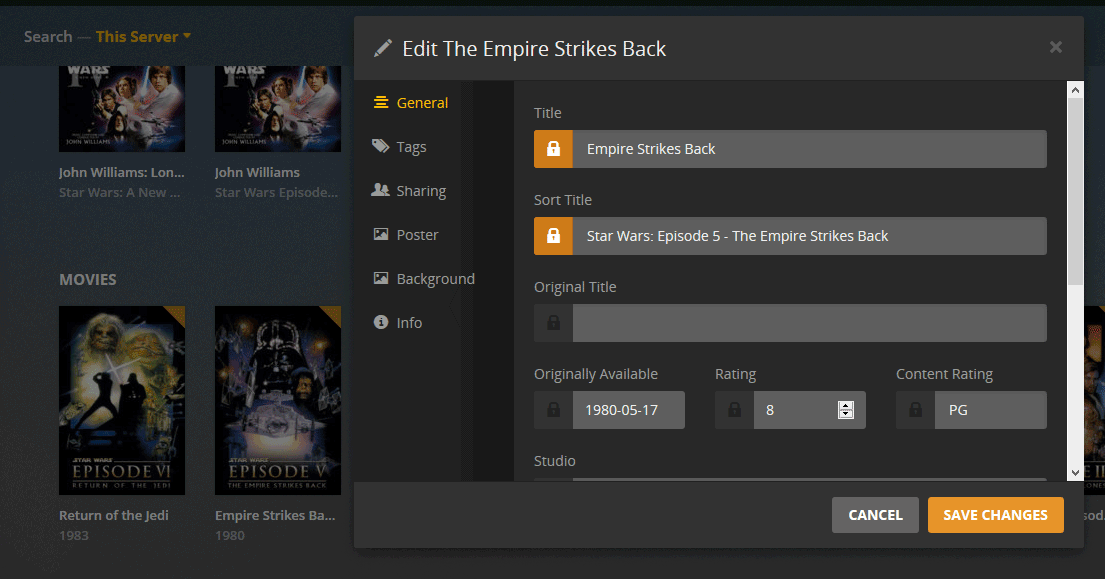Viewport: 1105px width, 579px height.
Task: Toggle the lock on the Original Title field
Action: tap(553, 323)
